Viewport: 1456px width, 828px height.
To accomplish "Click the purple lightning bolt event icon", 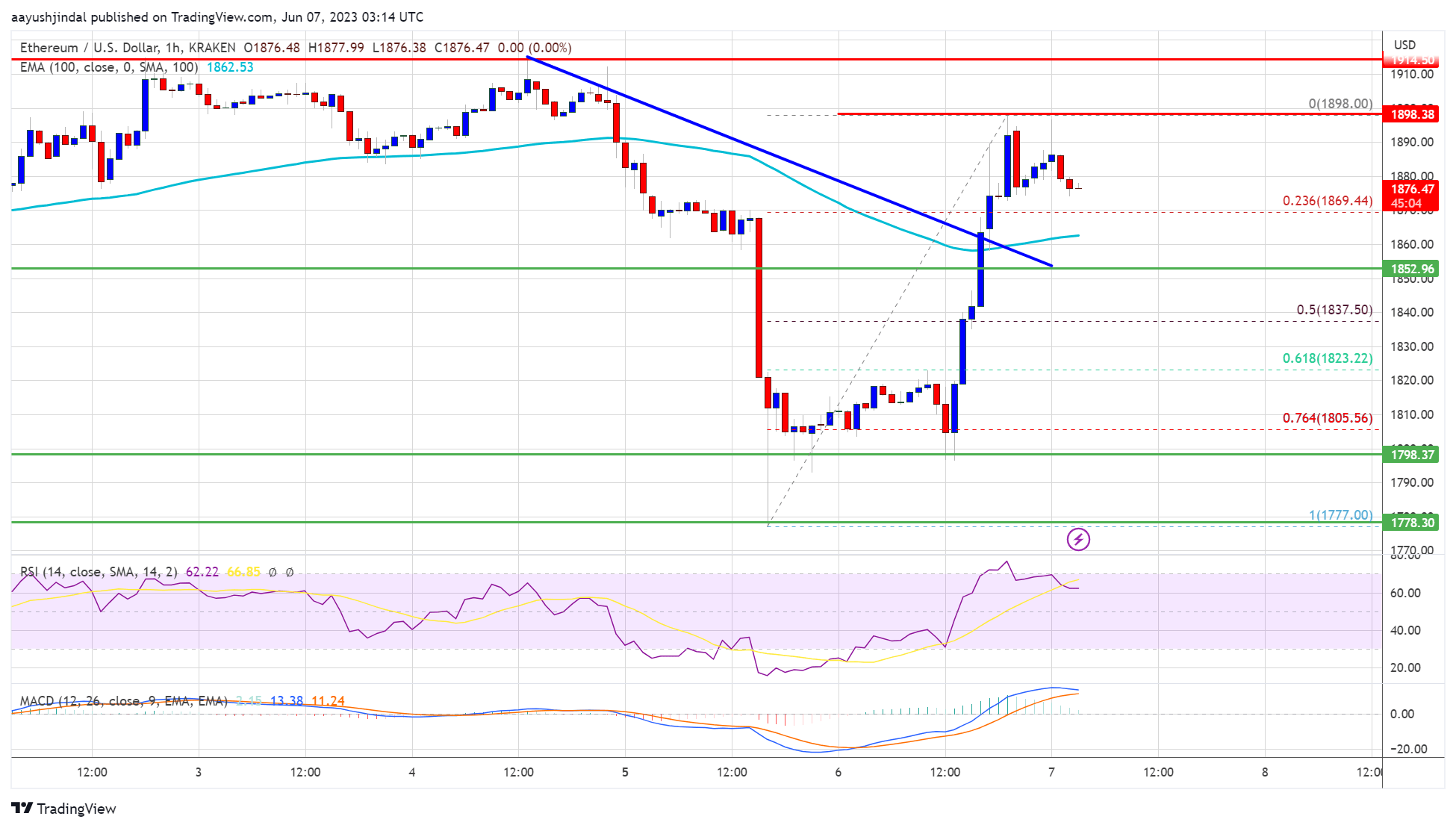I will click(x=1078, y=539).
